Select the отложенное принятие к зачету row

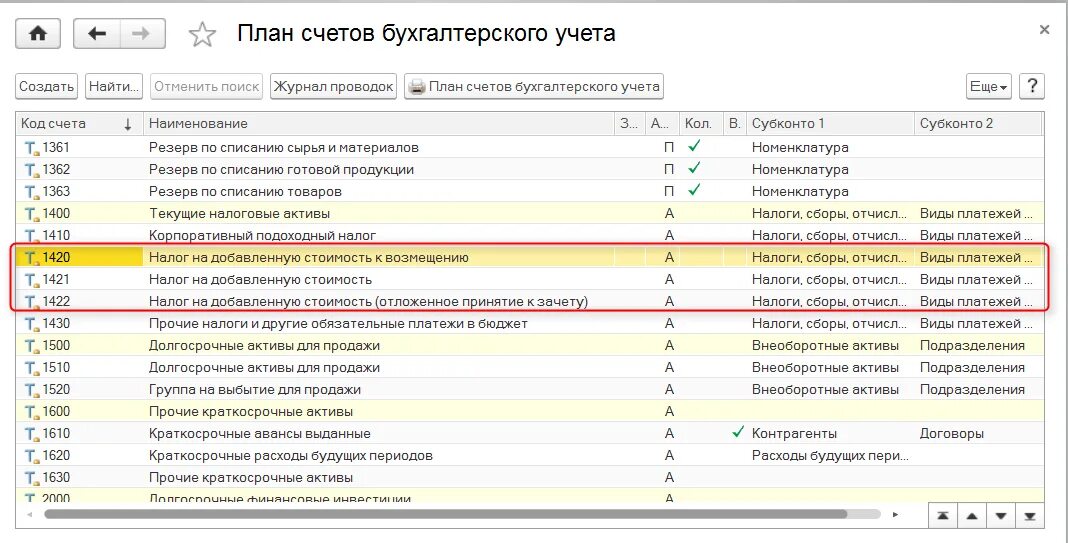click(x=368, y=301)
